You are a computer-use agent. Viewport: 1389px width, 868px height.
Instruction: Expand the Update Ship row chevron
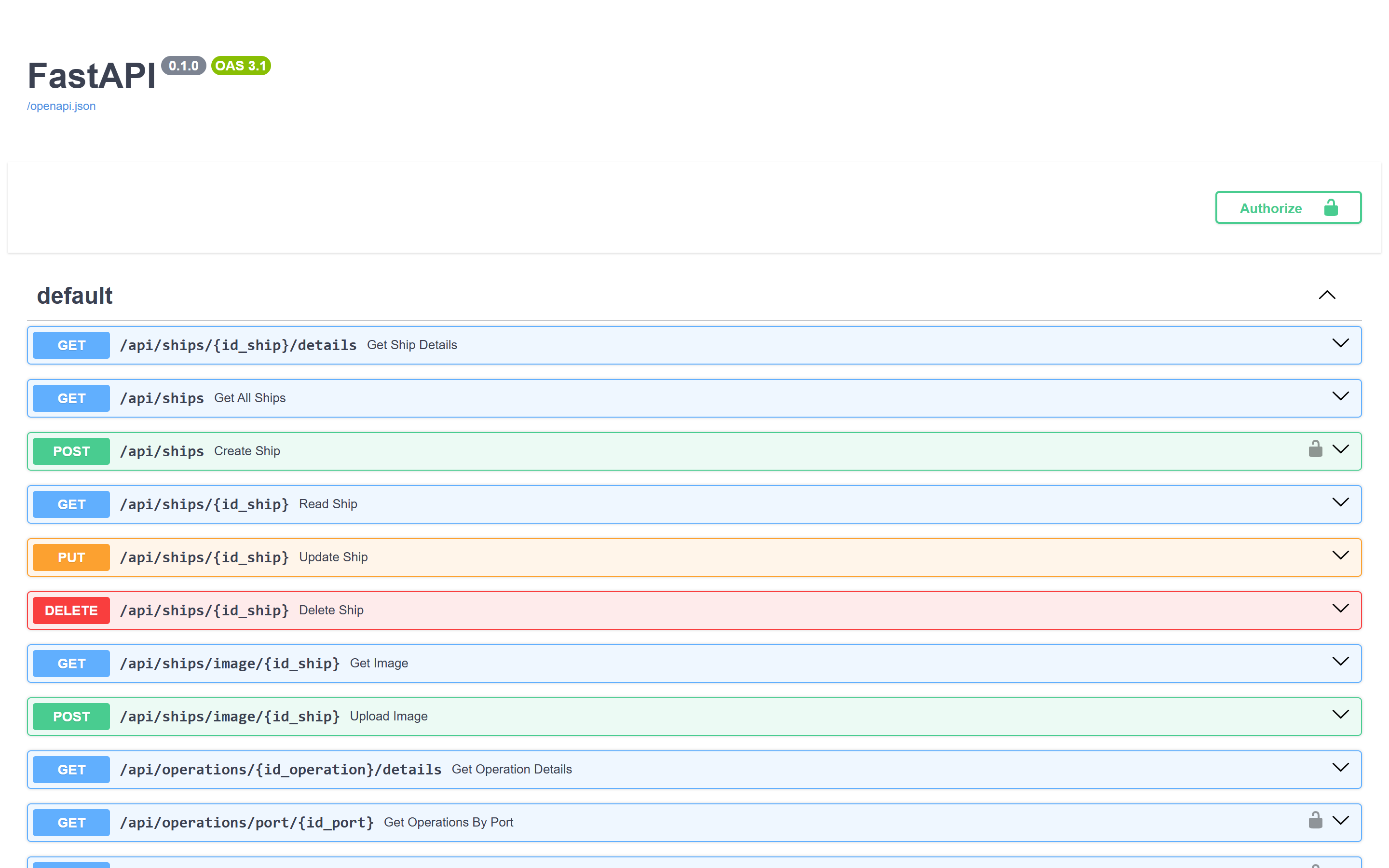1340,555
